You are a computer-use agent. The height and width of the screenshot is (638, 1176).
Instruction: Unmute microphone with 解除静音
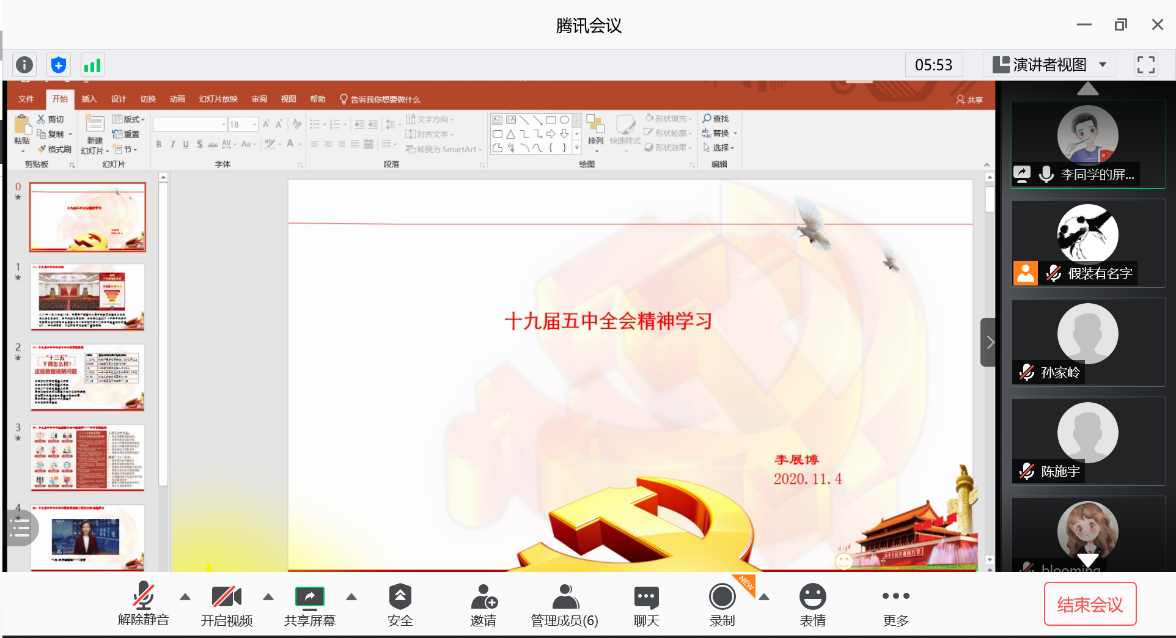click(x=143, y=605)
